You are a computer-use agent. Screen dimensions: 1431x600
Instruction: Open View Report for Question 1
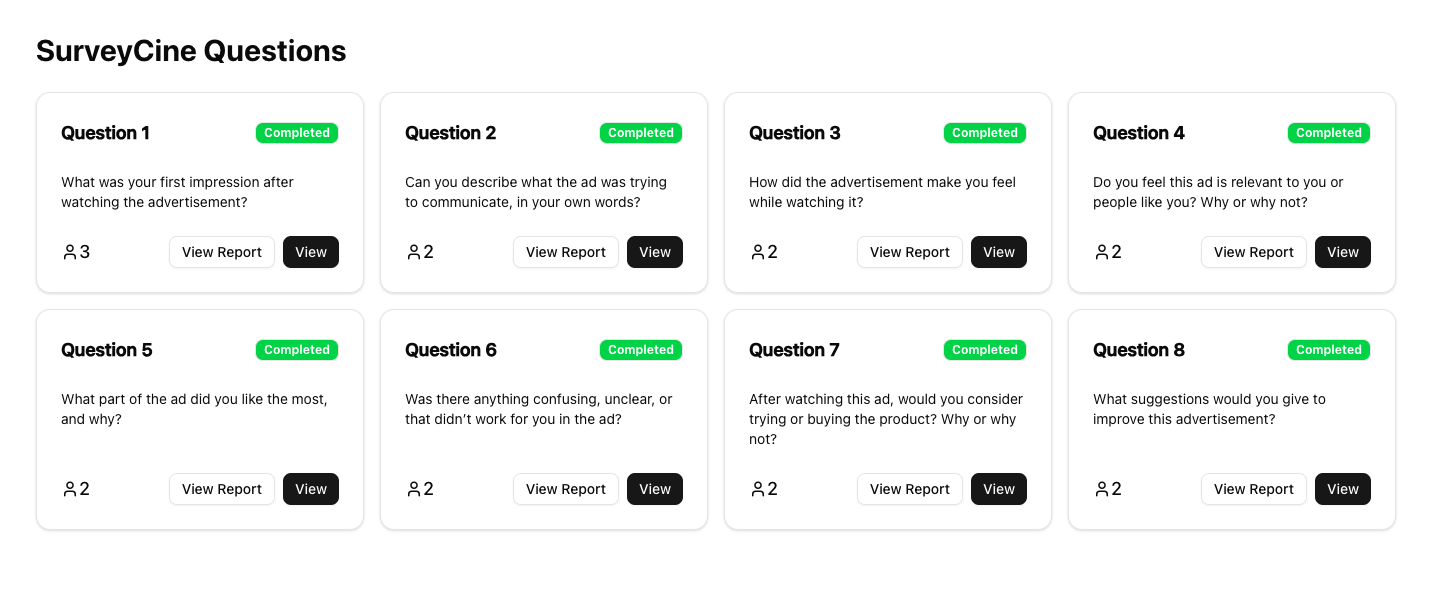click(222, 252)
